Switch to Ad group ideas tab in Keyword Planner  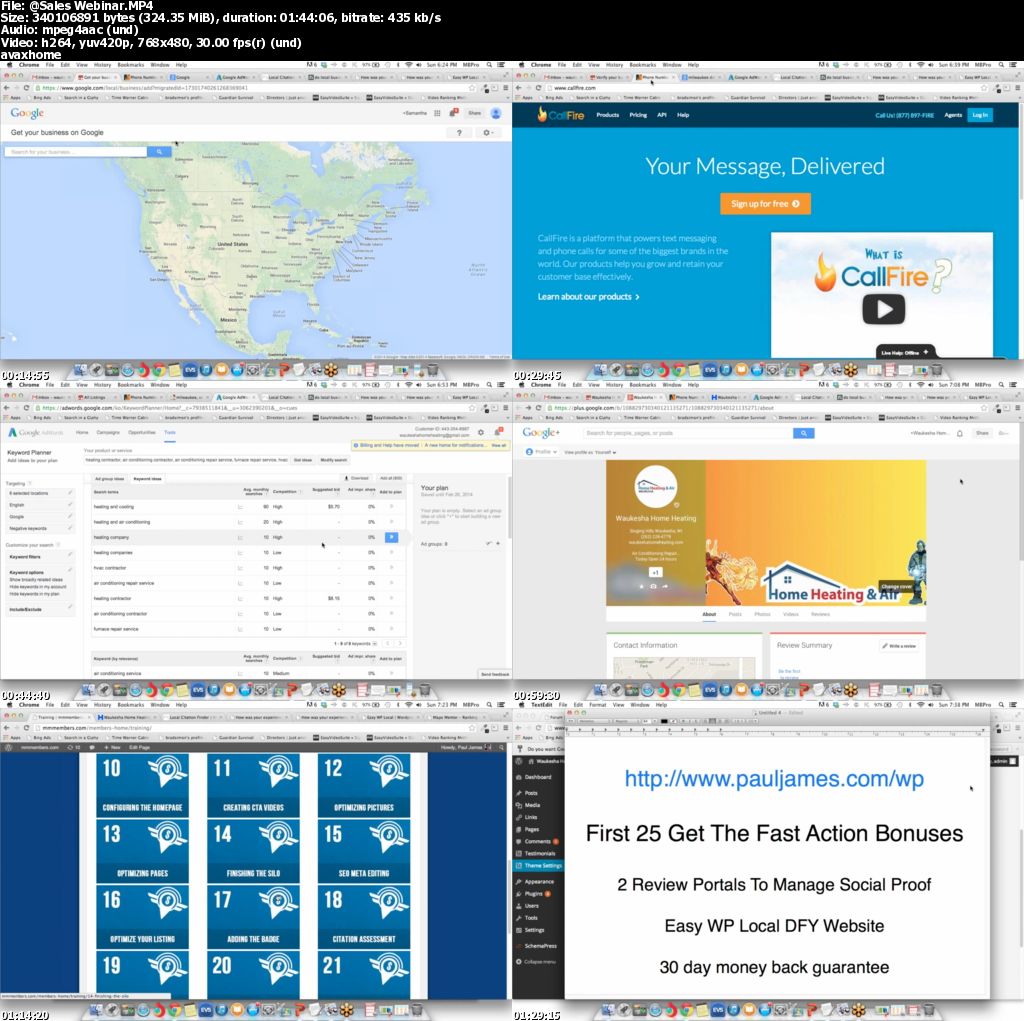click(x=109, y=479)
